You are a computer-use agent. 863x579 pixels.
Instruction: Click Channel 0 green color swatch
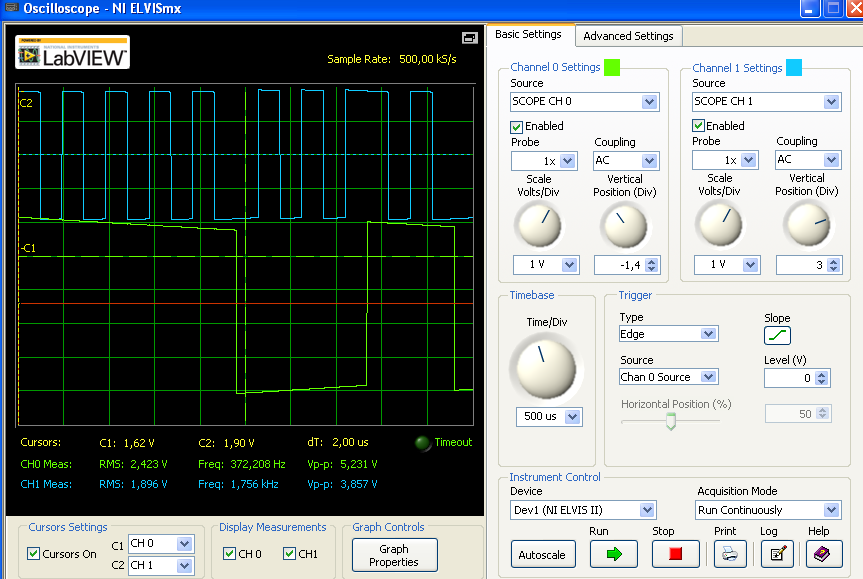pyautogui.click(x=611, y=67)
